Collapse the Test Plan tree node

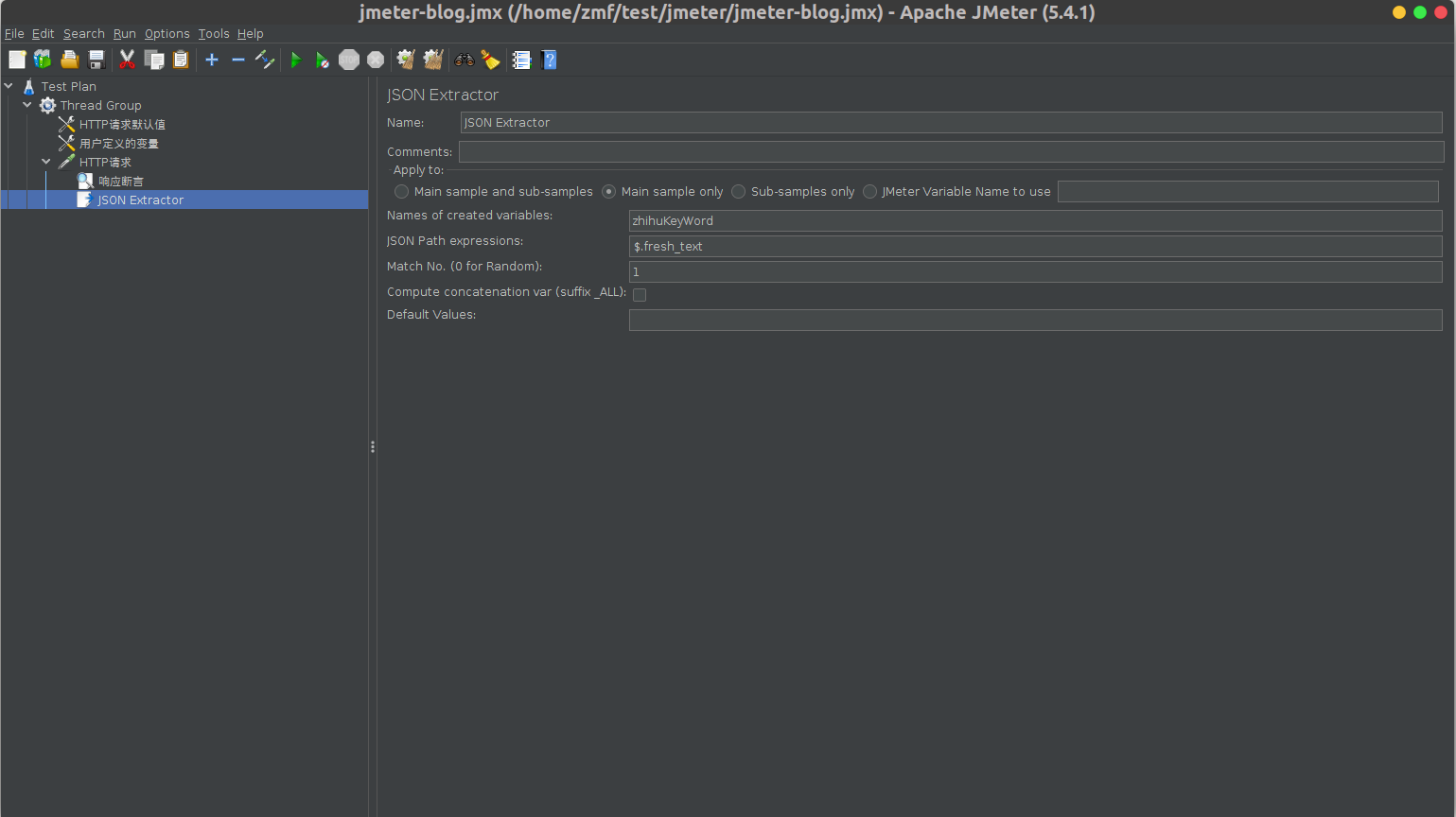[x=9, y=86]
